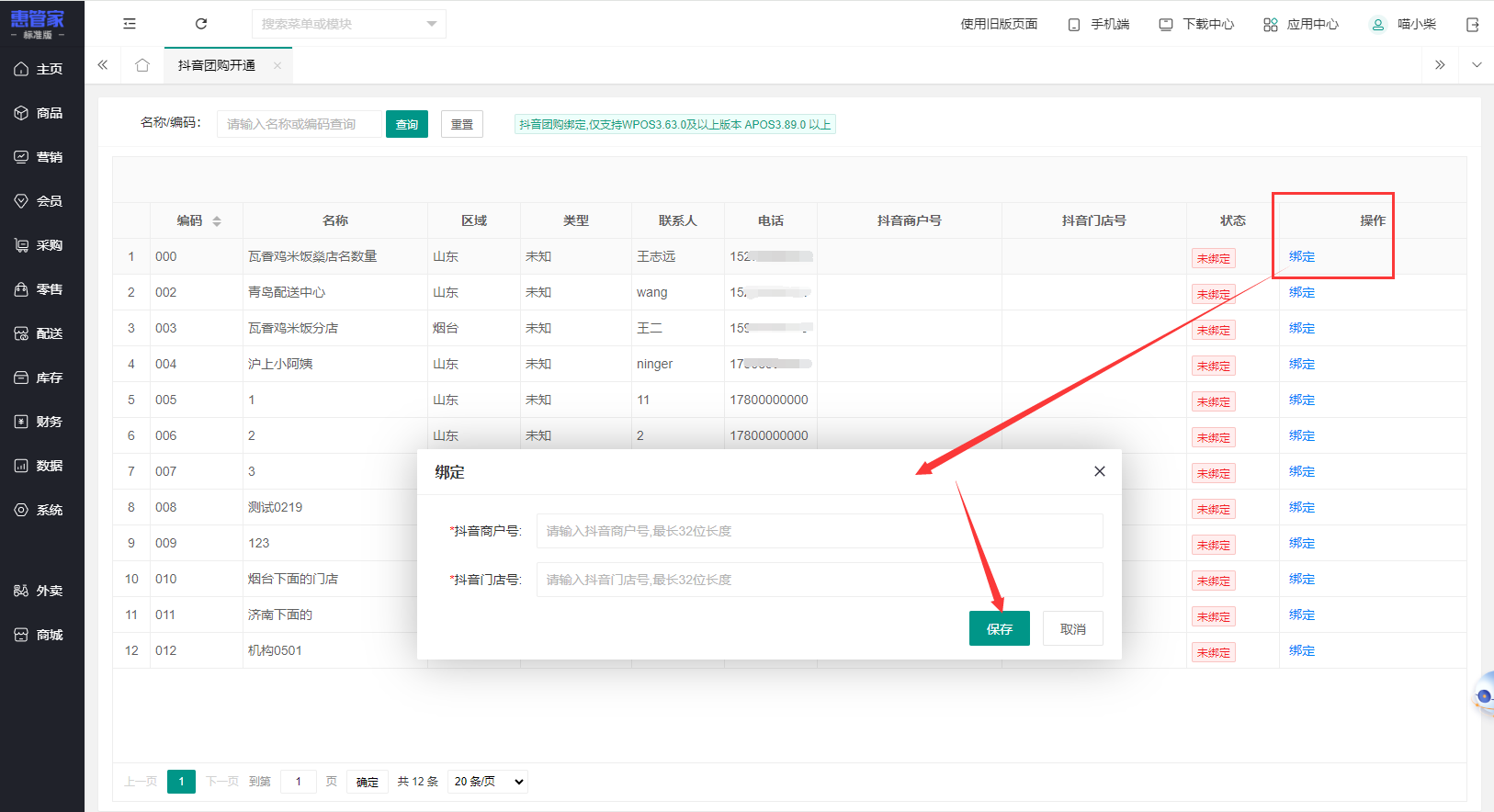Image resolution: width=1494 pixels, height=812 pixels.
Task: Click the green APOS version notice text
Action: point(675,124)
